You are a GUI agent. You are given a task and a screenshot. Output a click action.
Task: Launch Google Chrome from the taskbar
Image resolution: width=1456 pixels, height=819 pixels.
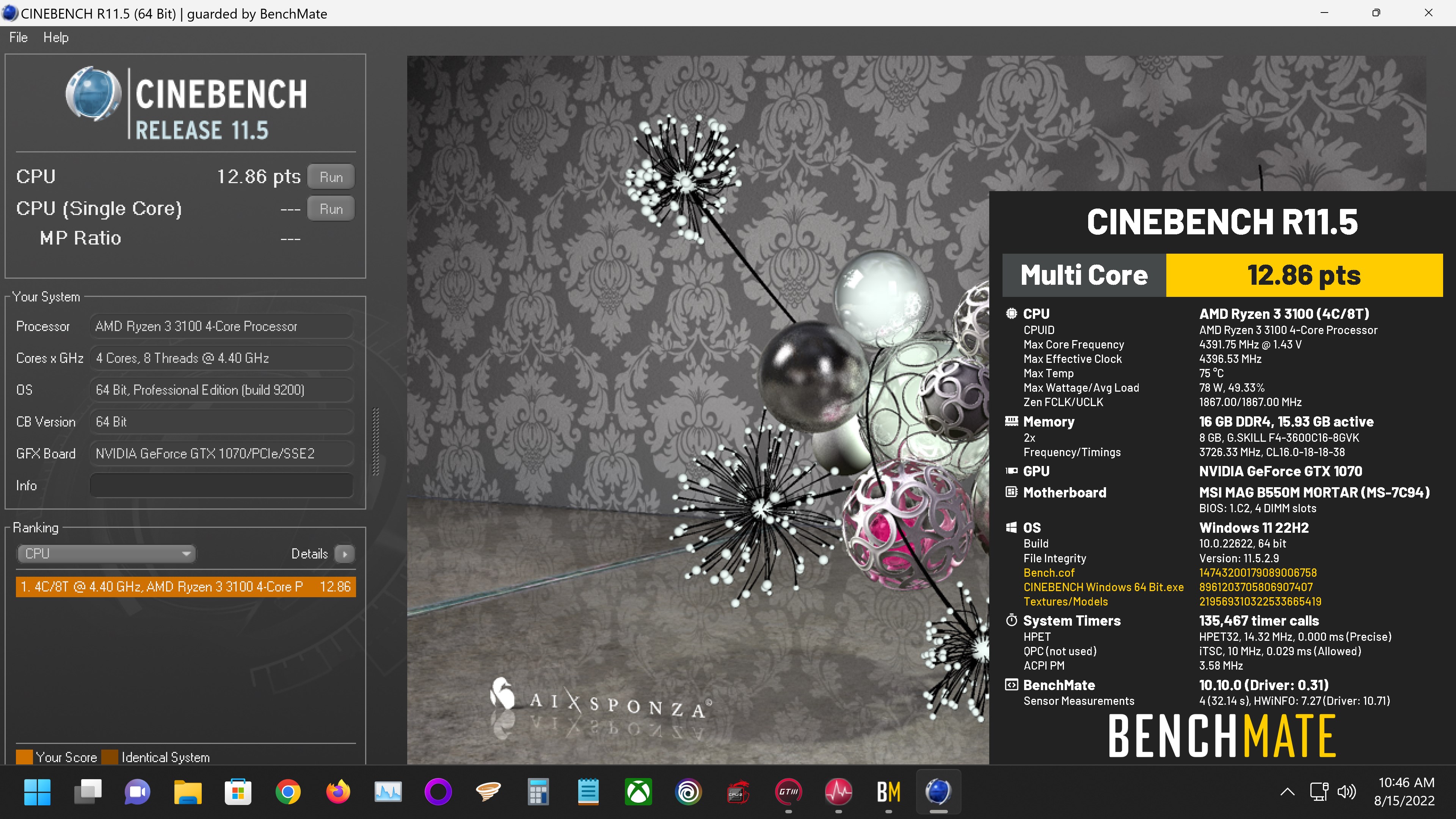[288, 792]
